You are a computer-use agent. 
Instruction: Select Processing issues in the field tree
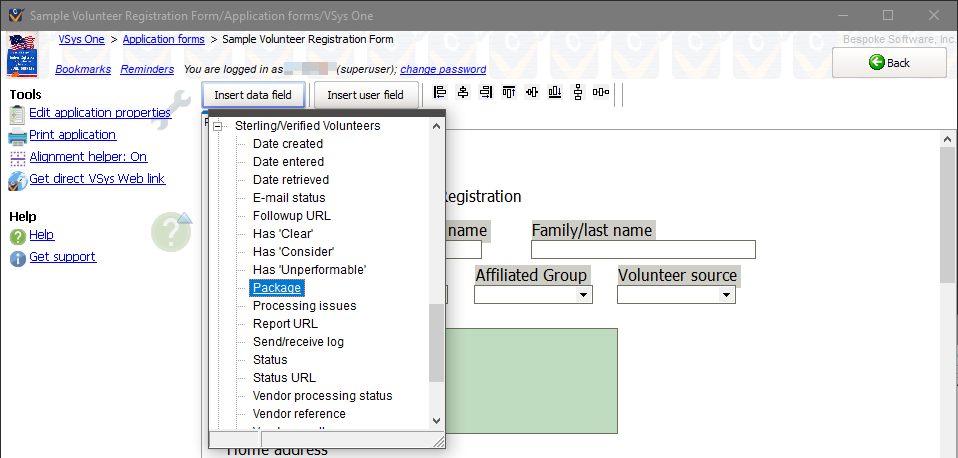[x=304, y=306]
